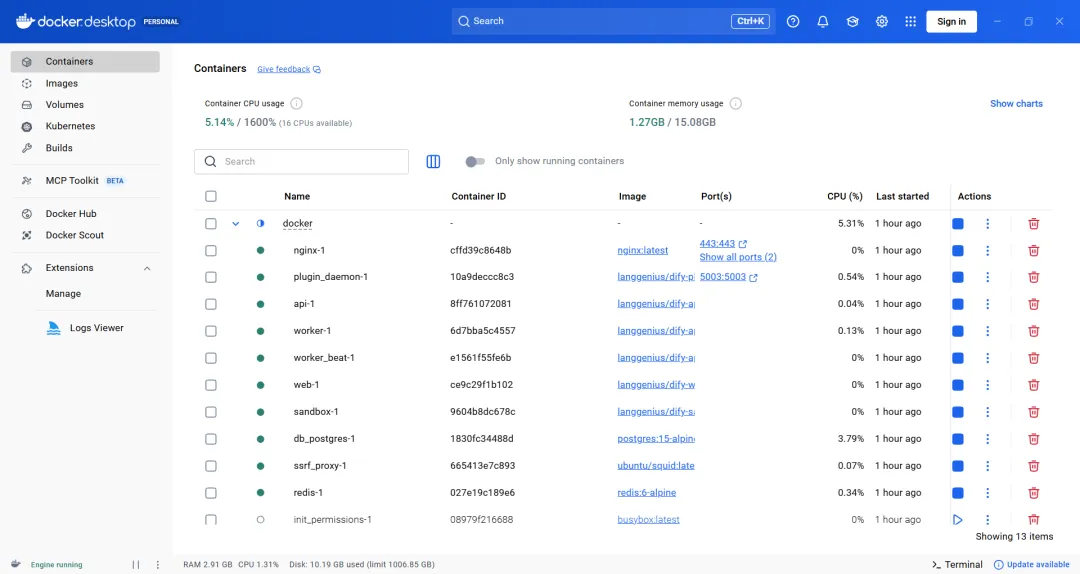The image size is (1080, 574).
Task: Delete the worker-1 container
Action: coord(1033,331)
